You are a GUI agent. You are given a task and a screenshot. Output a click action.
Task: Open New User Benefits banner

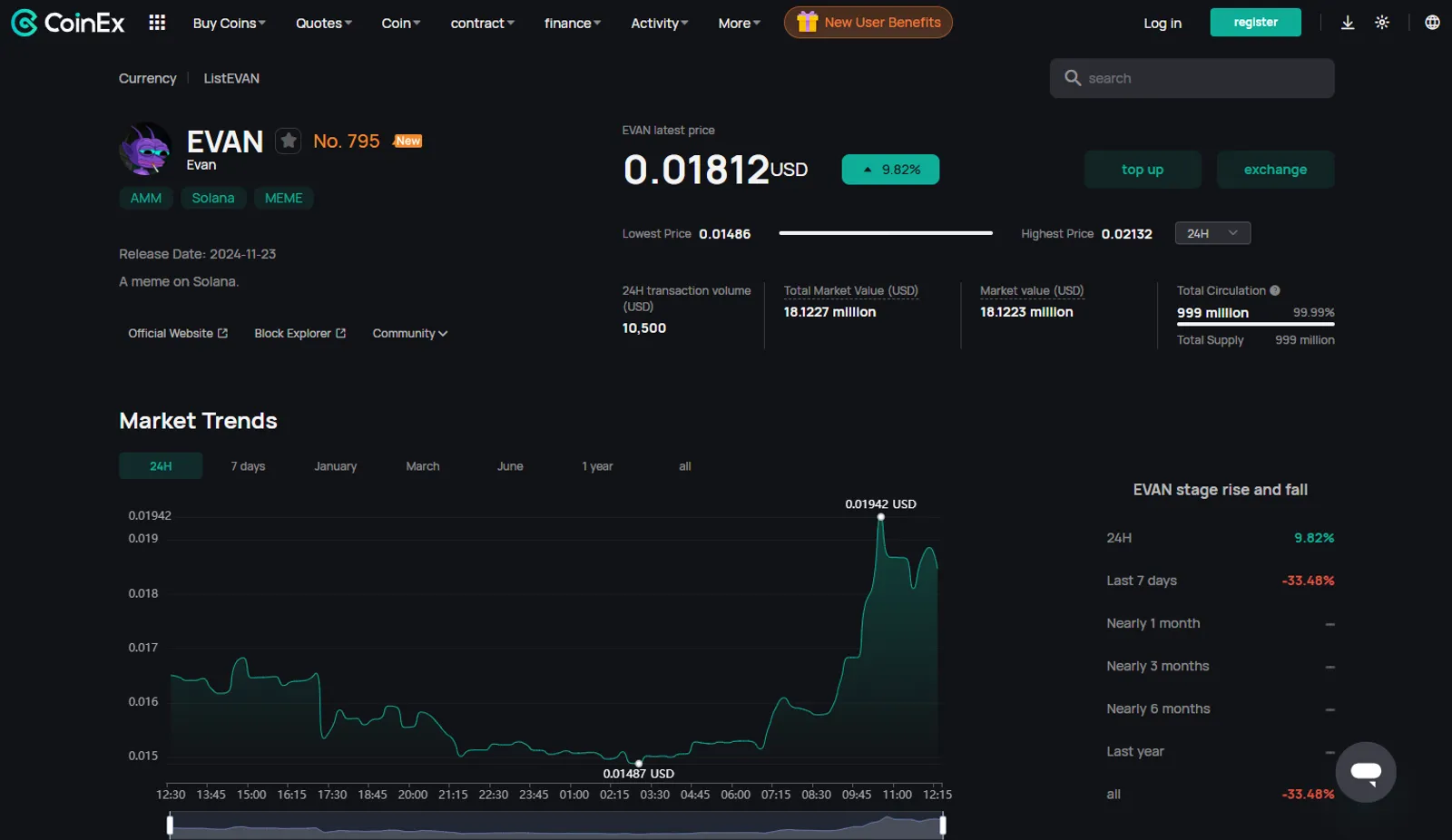coord(868,22)
